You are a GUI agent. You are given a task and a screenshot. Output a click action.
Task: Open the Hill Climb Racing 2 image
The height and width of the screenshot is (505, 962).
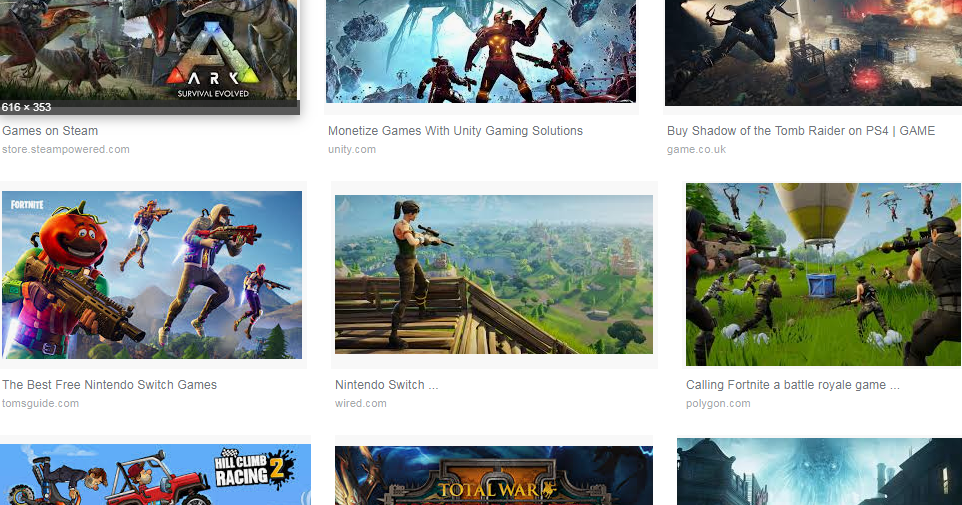click(x=155, y=474)
